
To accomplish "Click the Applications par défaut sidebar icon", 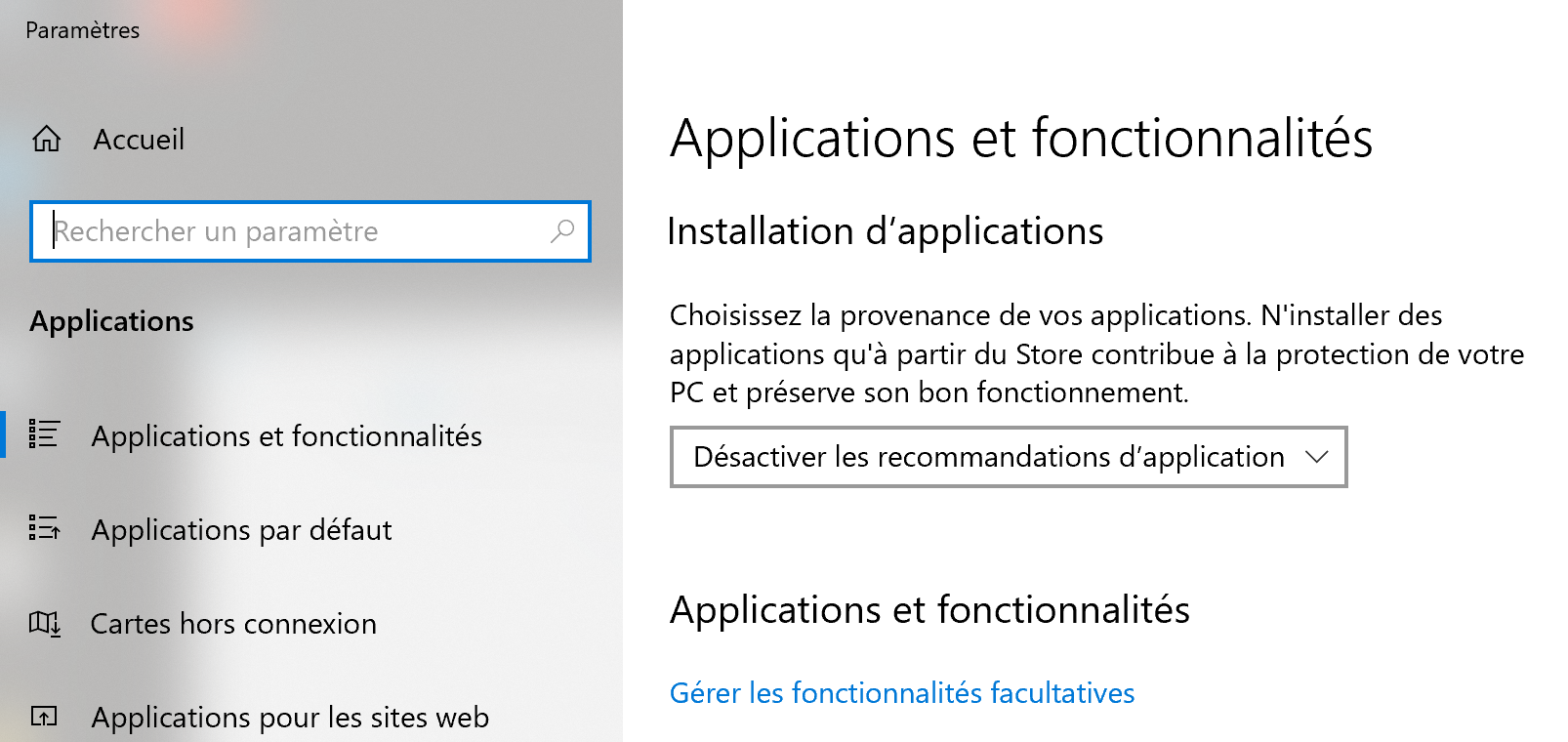I will point(44,528).
